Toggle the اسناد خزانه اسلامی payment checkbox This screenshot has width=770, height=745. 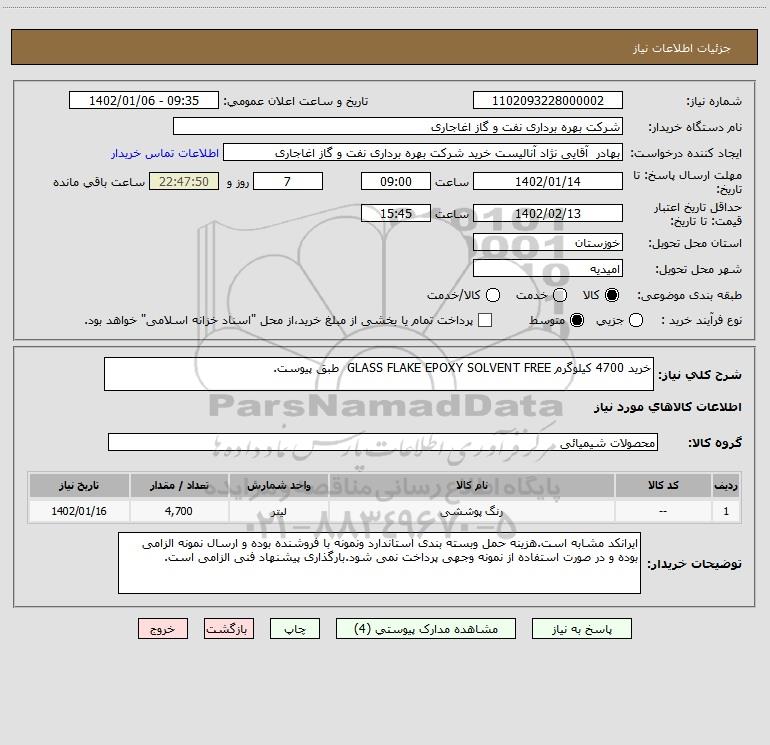click(x=485, y=320)
